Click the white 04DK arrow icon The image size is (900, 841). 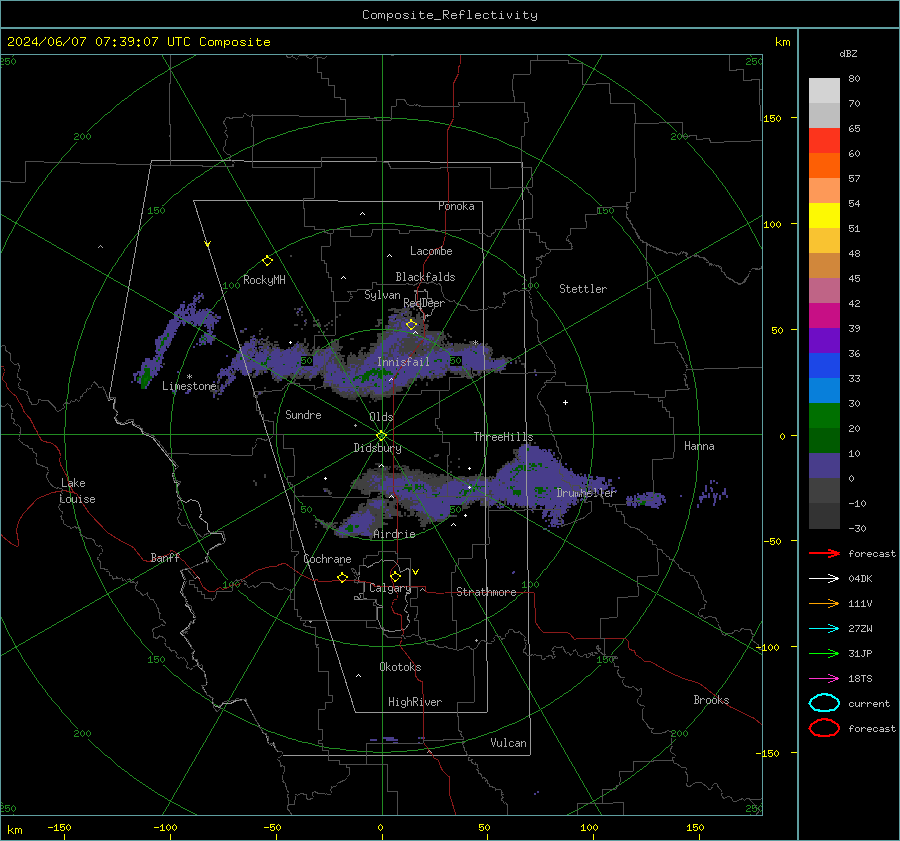click(824, 578)
